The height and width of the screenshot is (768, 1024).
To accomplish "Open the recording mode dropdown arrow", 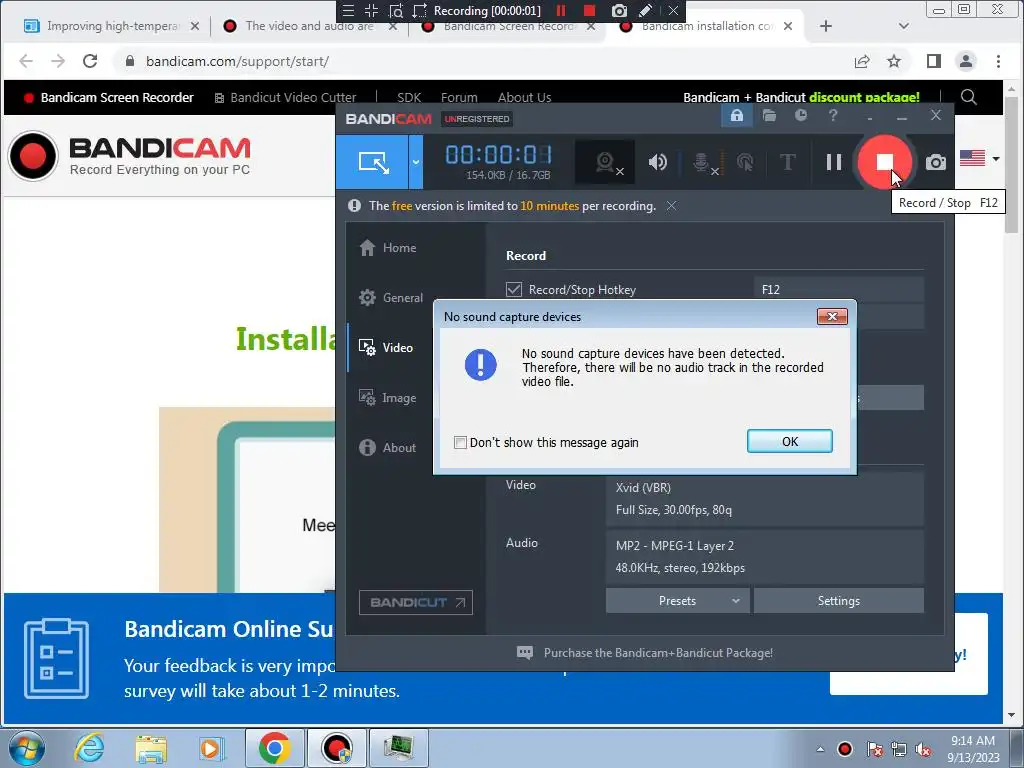I will pyautogui.click(x=416, y=162).
